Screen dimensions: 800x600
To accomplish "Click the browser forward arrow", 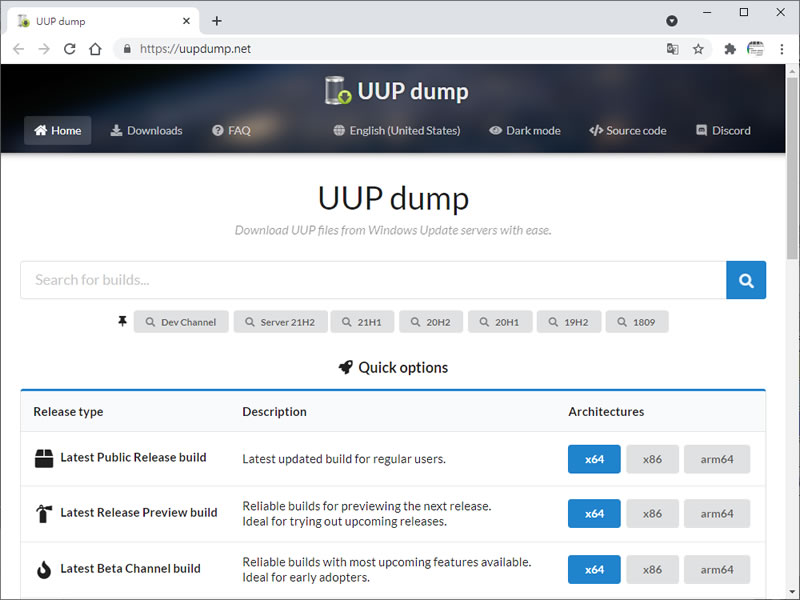I will pos(44,49).
